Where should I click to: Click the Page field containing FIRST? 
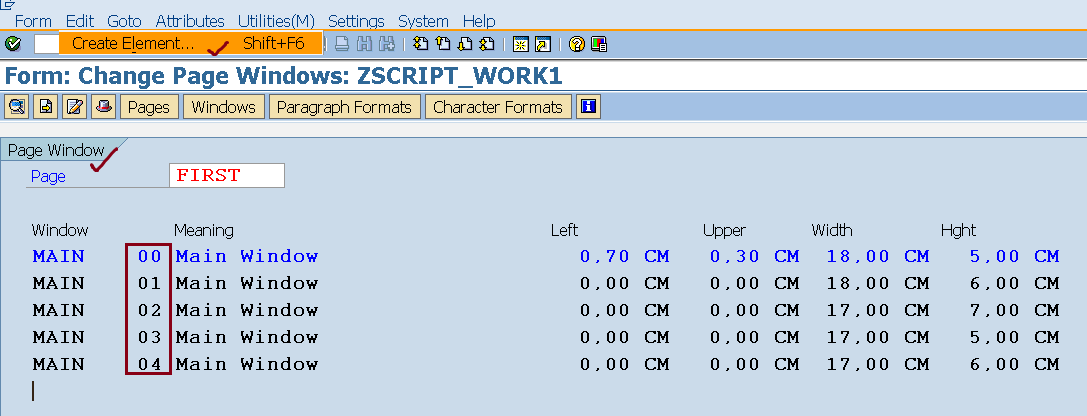point(226,176)
